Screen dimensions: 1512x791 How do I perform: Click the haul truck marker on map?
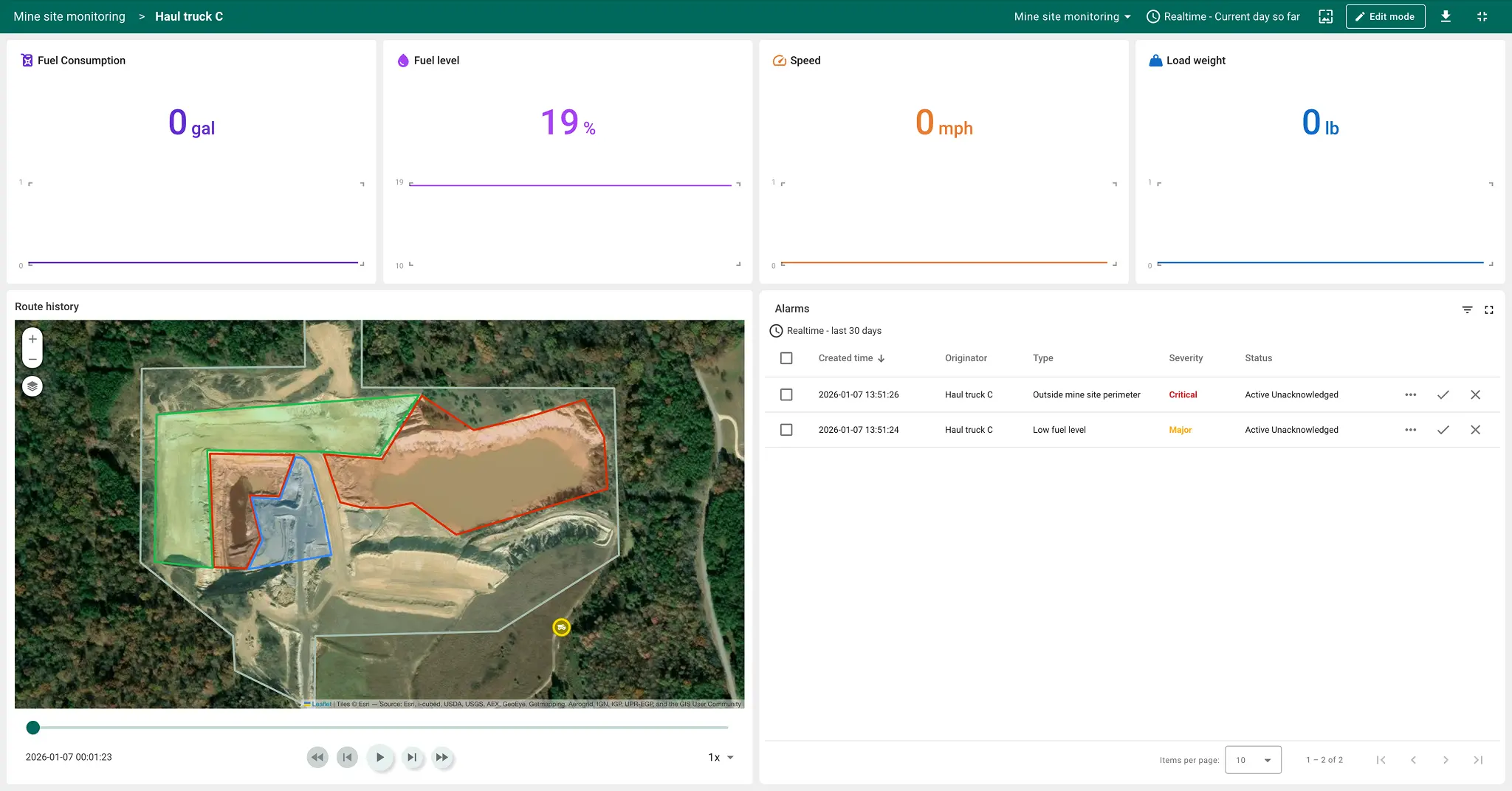561,627
